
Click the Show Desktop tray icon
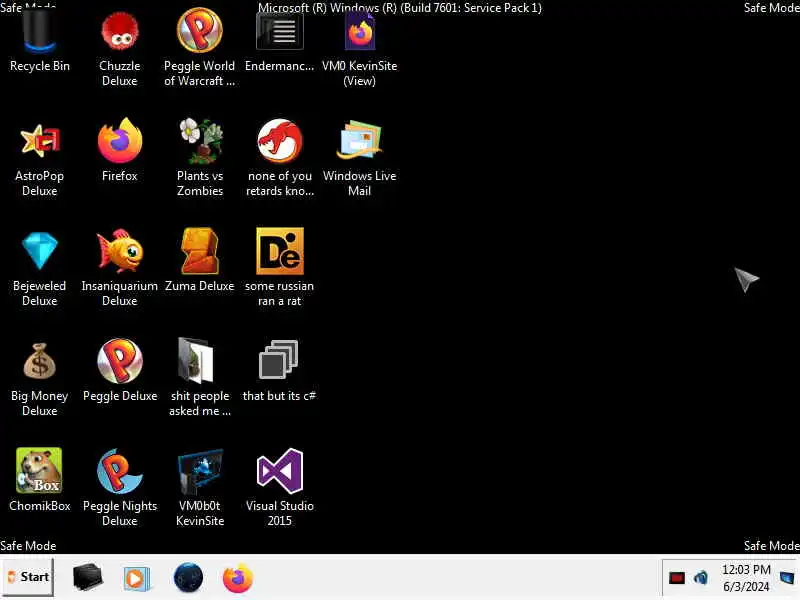tap(788, 578)
